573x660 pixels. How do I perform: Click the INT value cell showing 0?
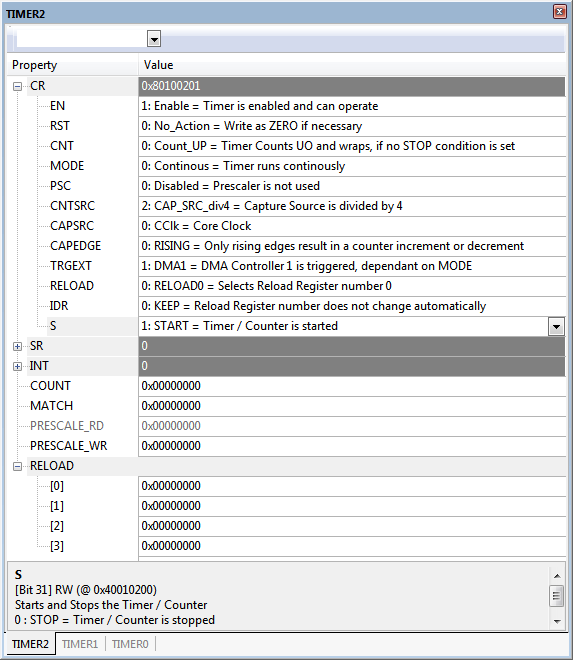[x=352, y=366]
